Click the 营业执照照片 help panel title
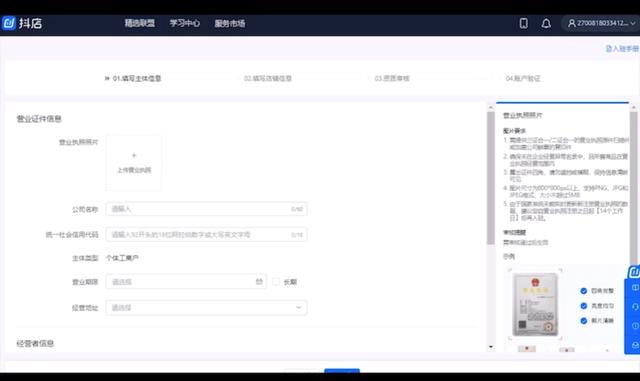Image resolution: width=640 pixels, height=381 pixels. (522, 116)
